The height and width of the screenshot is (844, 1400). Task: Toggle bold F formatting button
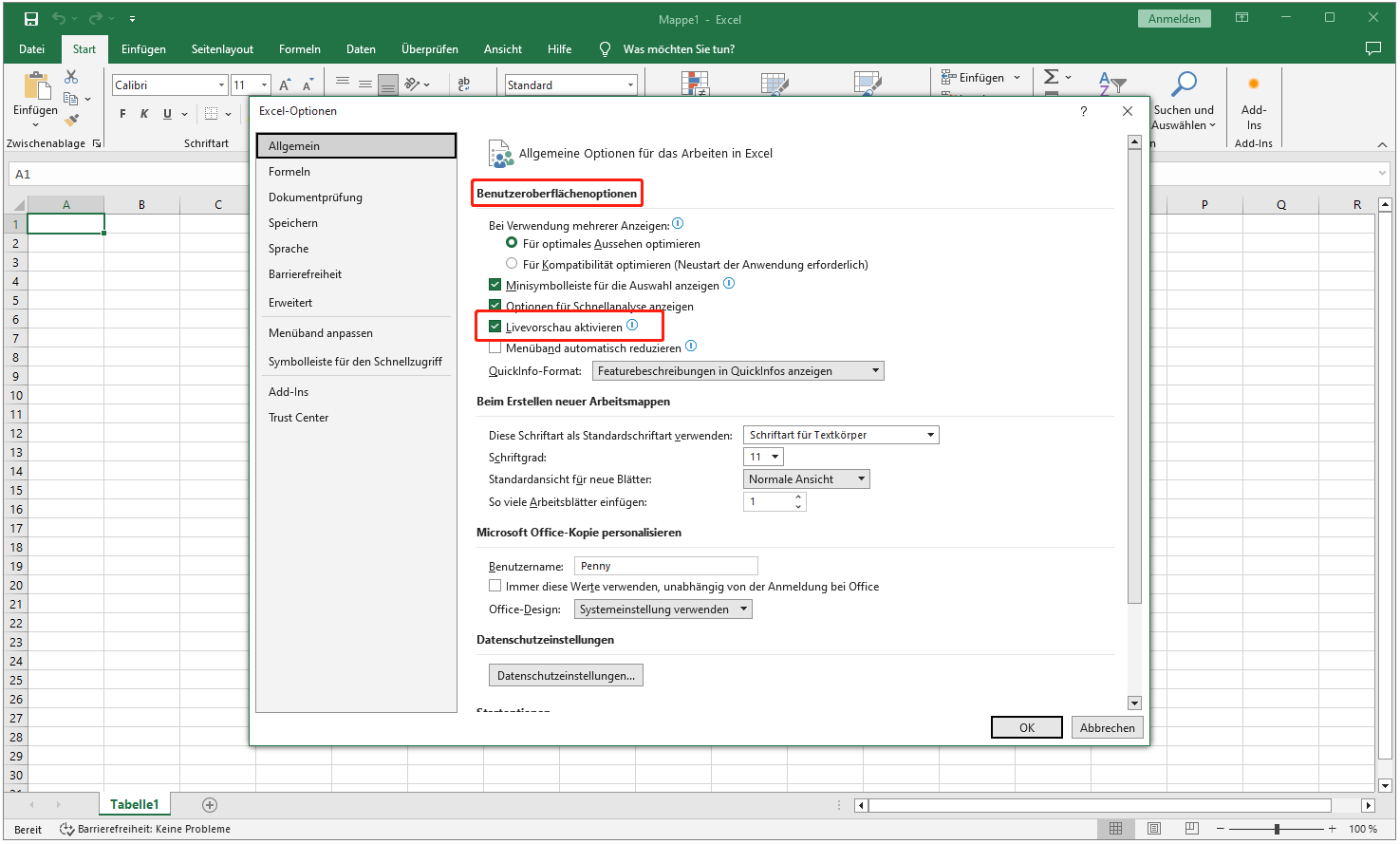coord(122,114)
